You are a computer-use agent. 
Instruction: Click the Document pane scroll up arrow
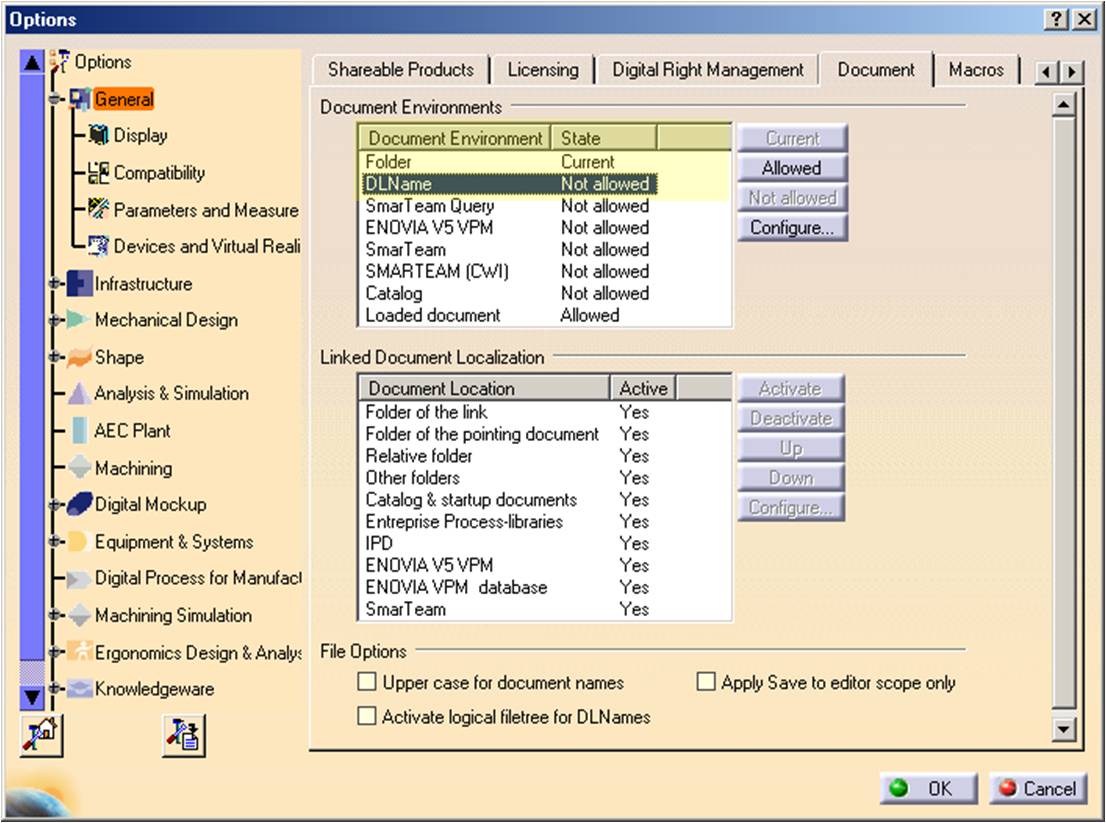pos(1064,105)
